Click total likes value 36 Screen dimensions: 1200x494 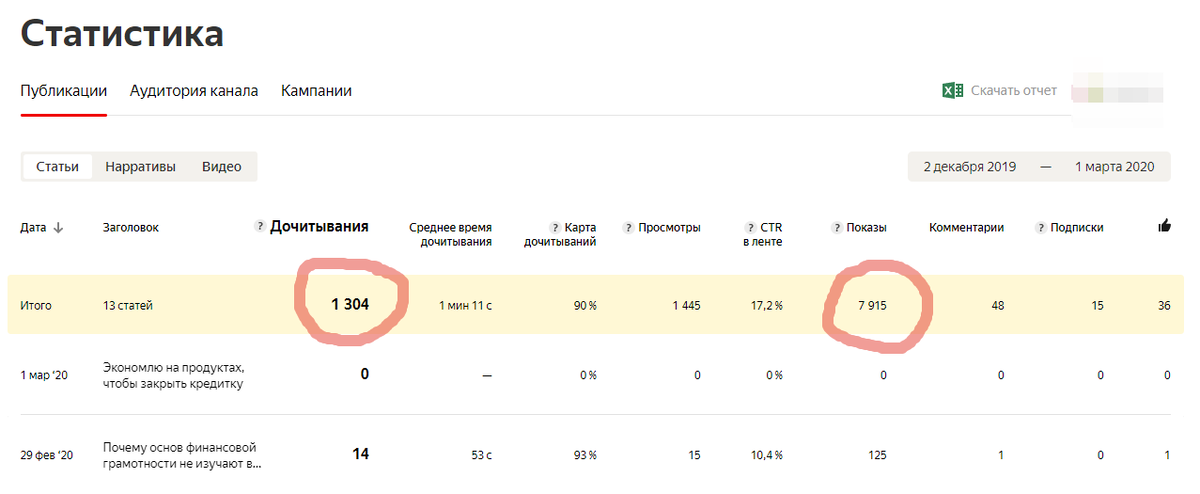1164,306
